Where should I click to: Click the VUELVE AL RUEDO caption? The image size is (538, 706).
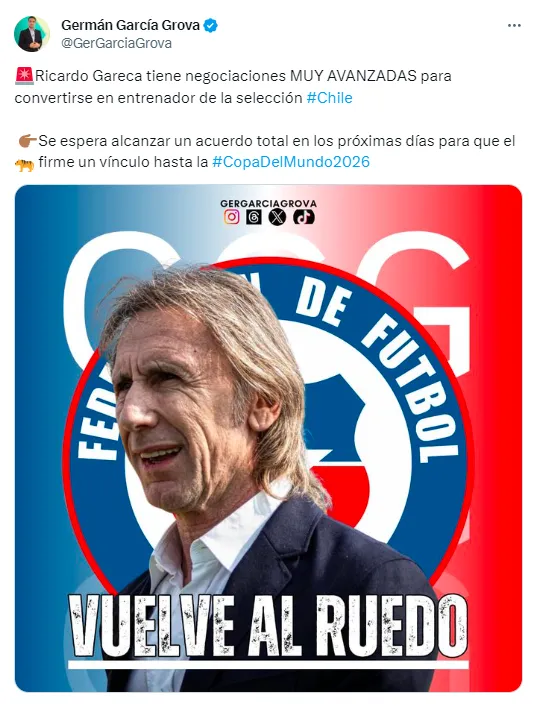pyautogui.click(x=268, y=627)
